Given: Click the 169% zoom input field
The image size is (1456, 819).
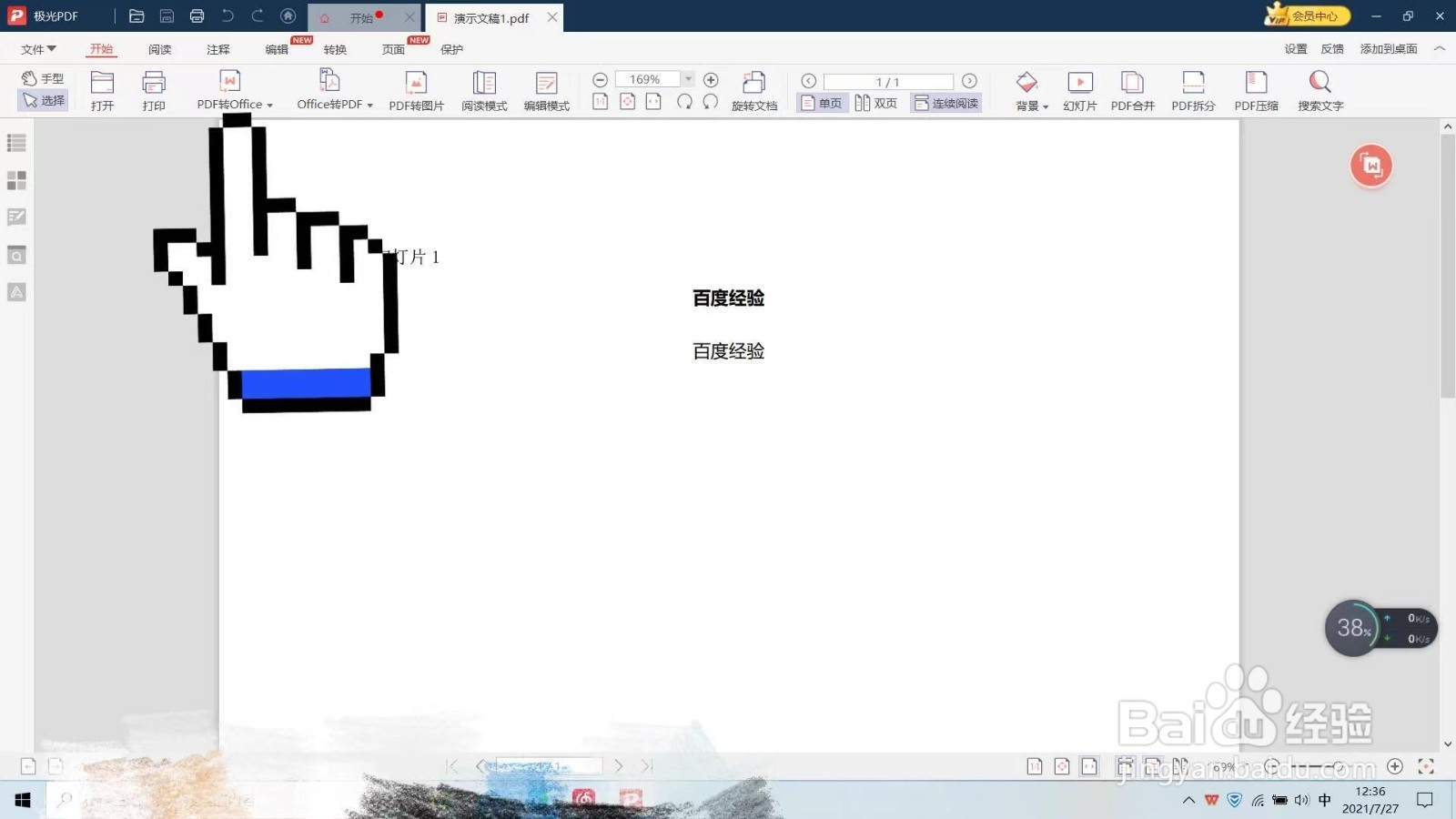Looking at the screenshot, I should [x=648, y=79].
